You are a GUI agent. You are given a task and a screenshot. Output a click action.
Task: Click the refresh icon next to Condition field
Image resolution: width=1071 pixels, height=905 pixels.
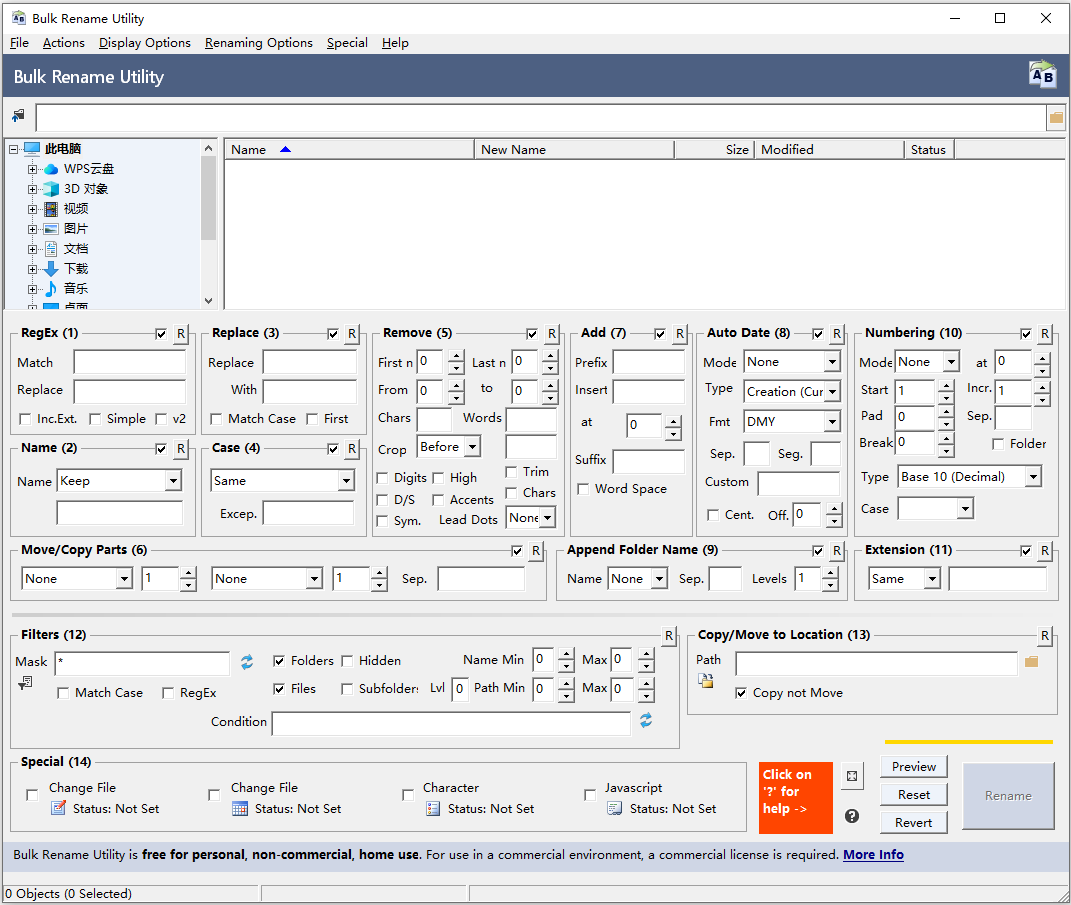pos(646,721)
